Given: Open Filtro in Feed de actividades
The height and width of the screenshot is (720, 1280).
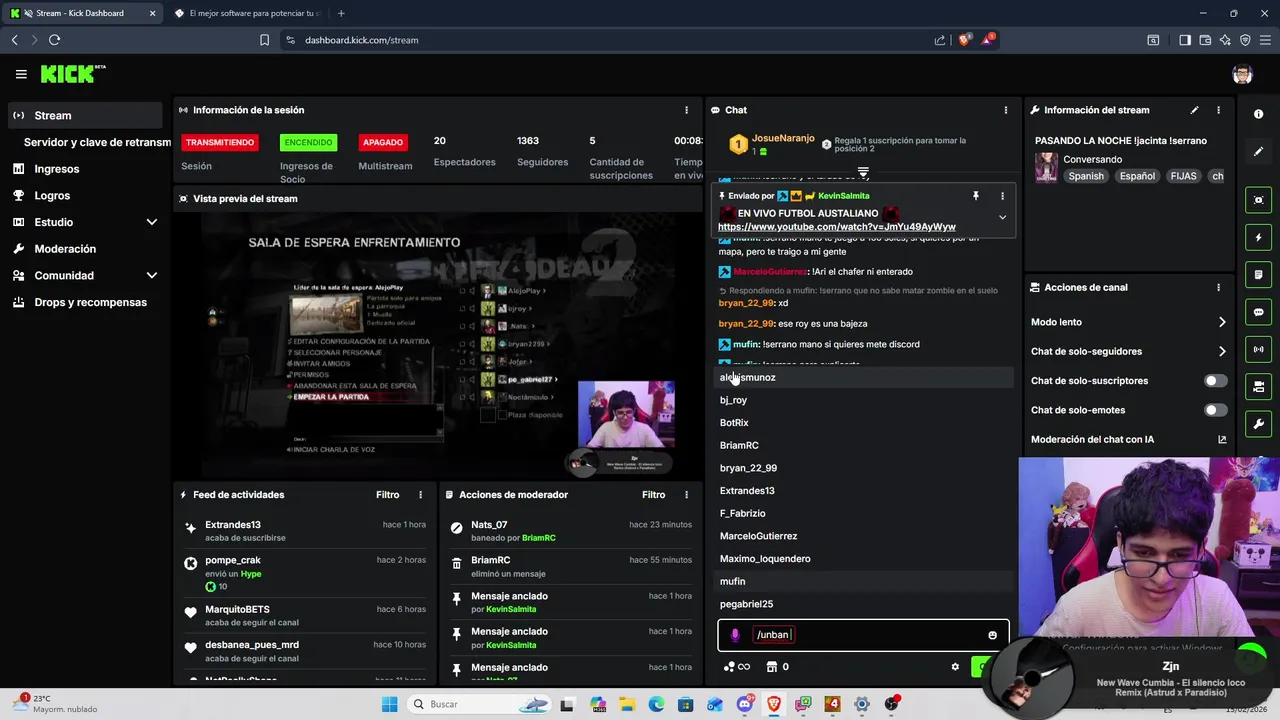Looking at the screenshot, I should (387, 495).
